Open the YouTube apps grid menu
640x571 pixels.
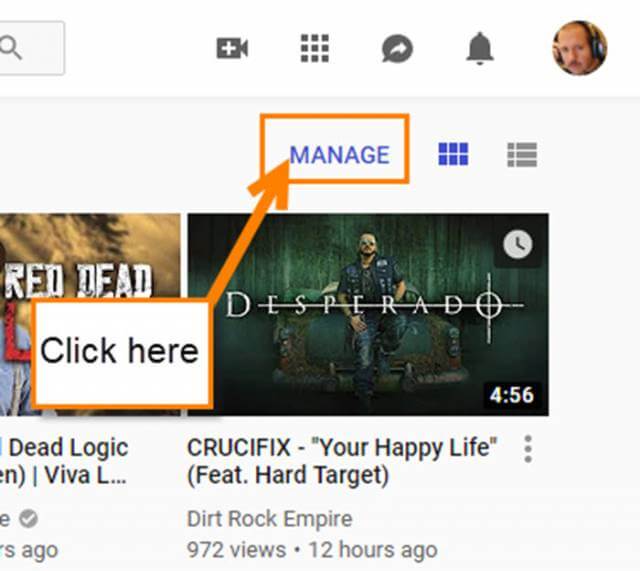click(x=315, y=48)
